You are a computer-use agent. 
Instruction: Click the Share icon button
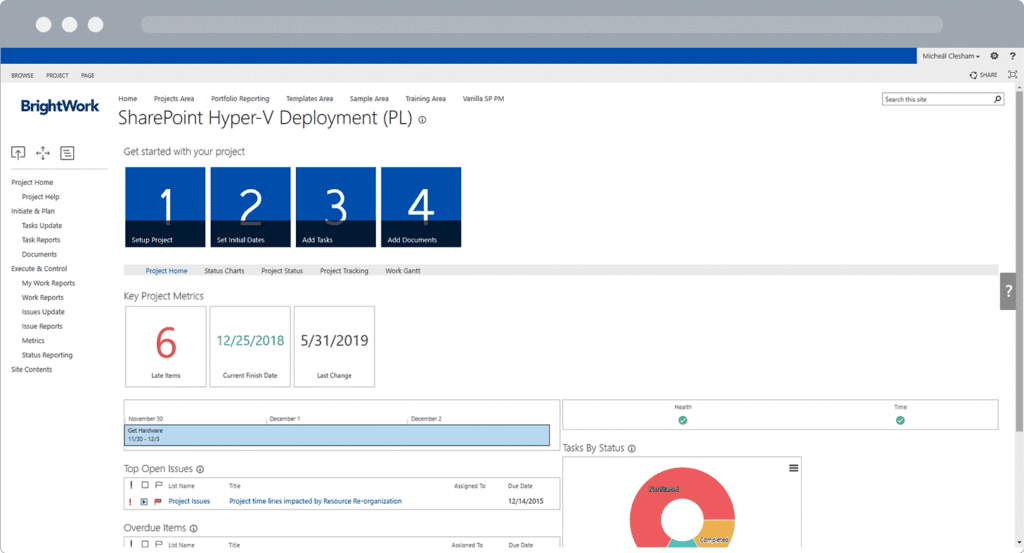984,75
